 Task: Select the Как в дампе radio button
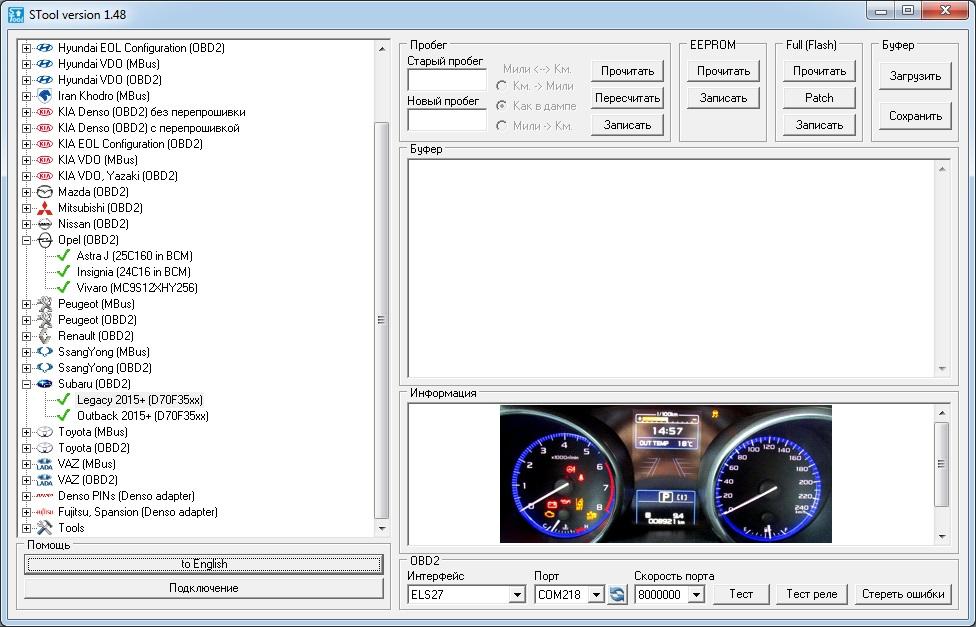click(x=501, y=106)
